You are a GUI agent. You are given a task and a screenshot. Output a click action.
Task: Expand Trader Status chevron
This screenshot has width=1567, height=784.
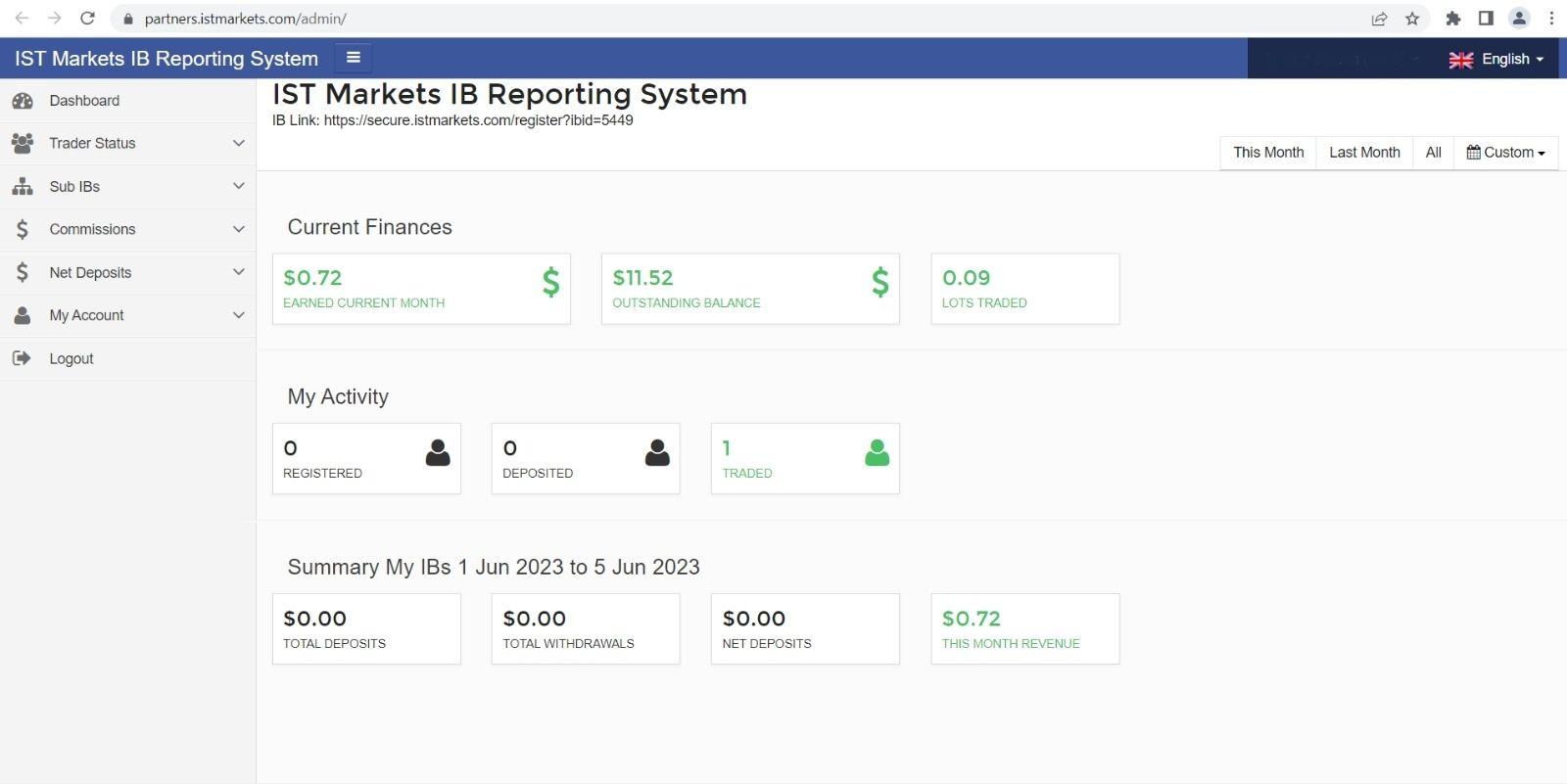tap(238, 143)
